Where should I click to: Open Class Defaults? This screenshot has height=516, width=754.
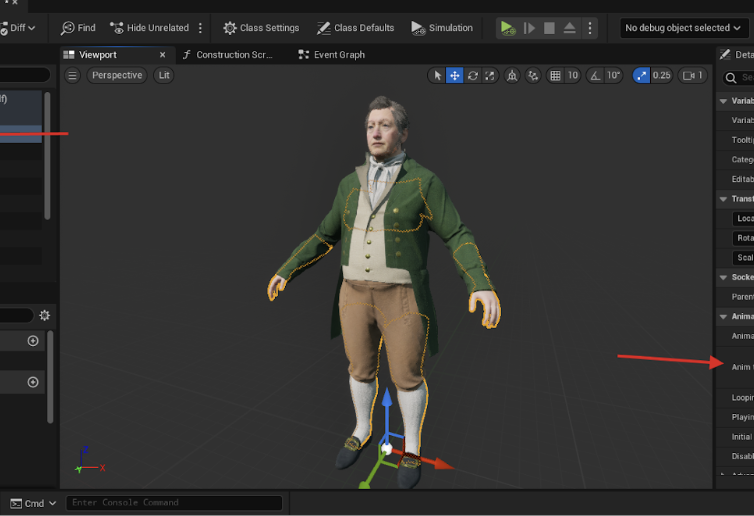tap(355, 28)
